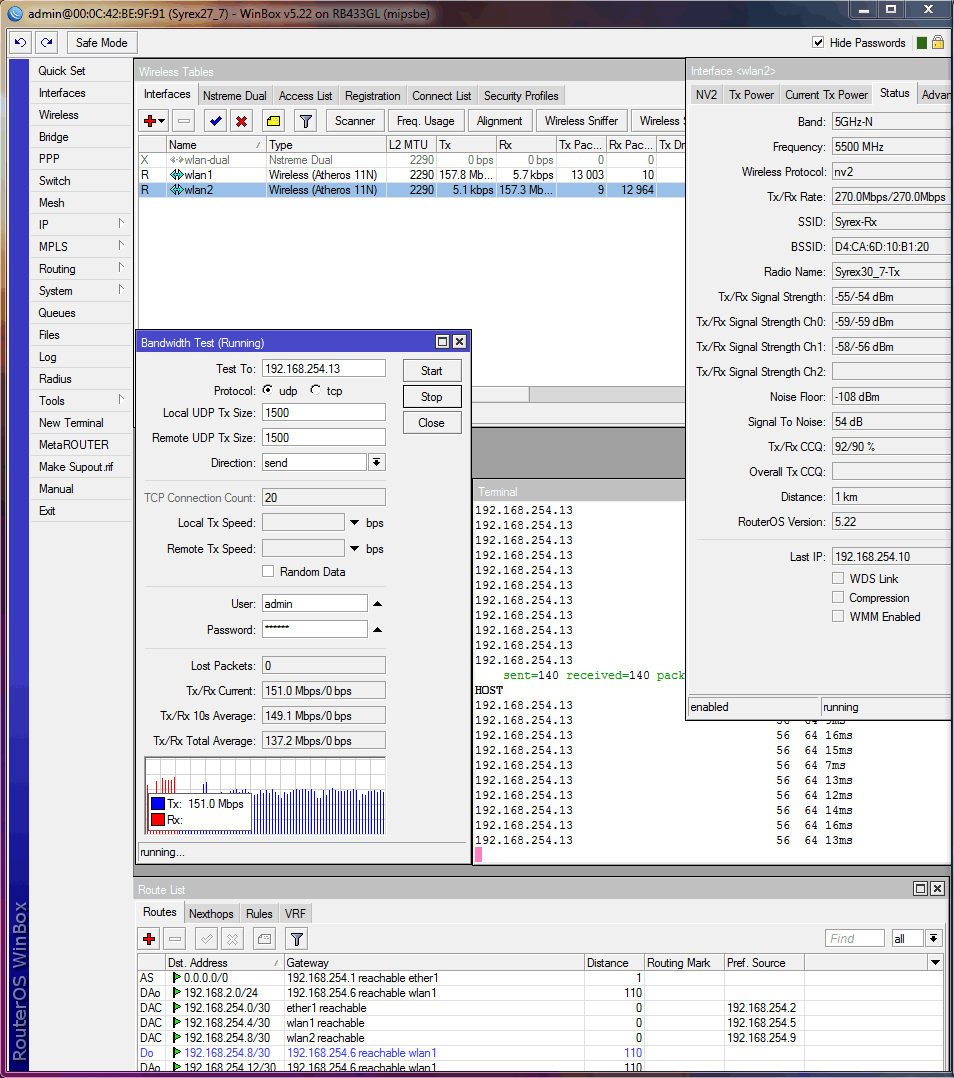Click the padlock icon near Hide Passwords

(x=938, y=43)
